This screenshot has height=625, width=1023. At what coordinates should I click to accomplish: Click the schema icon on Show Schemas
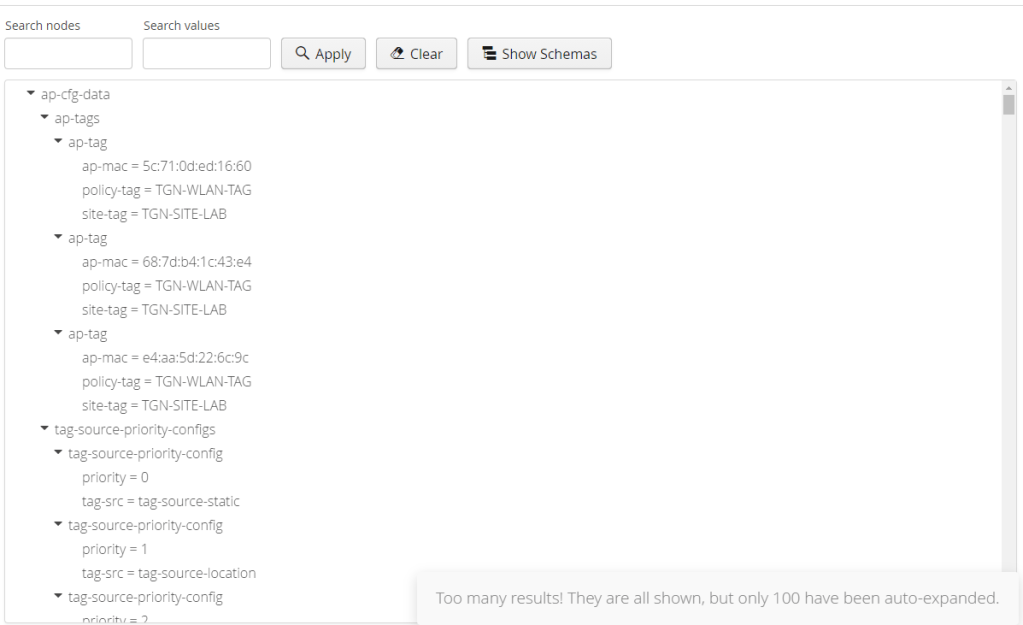(489, 54)
